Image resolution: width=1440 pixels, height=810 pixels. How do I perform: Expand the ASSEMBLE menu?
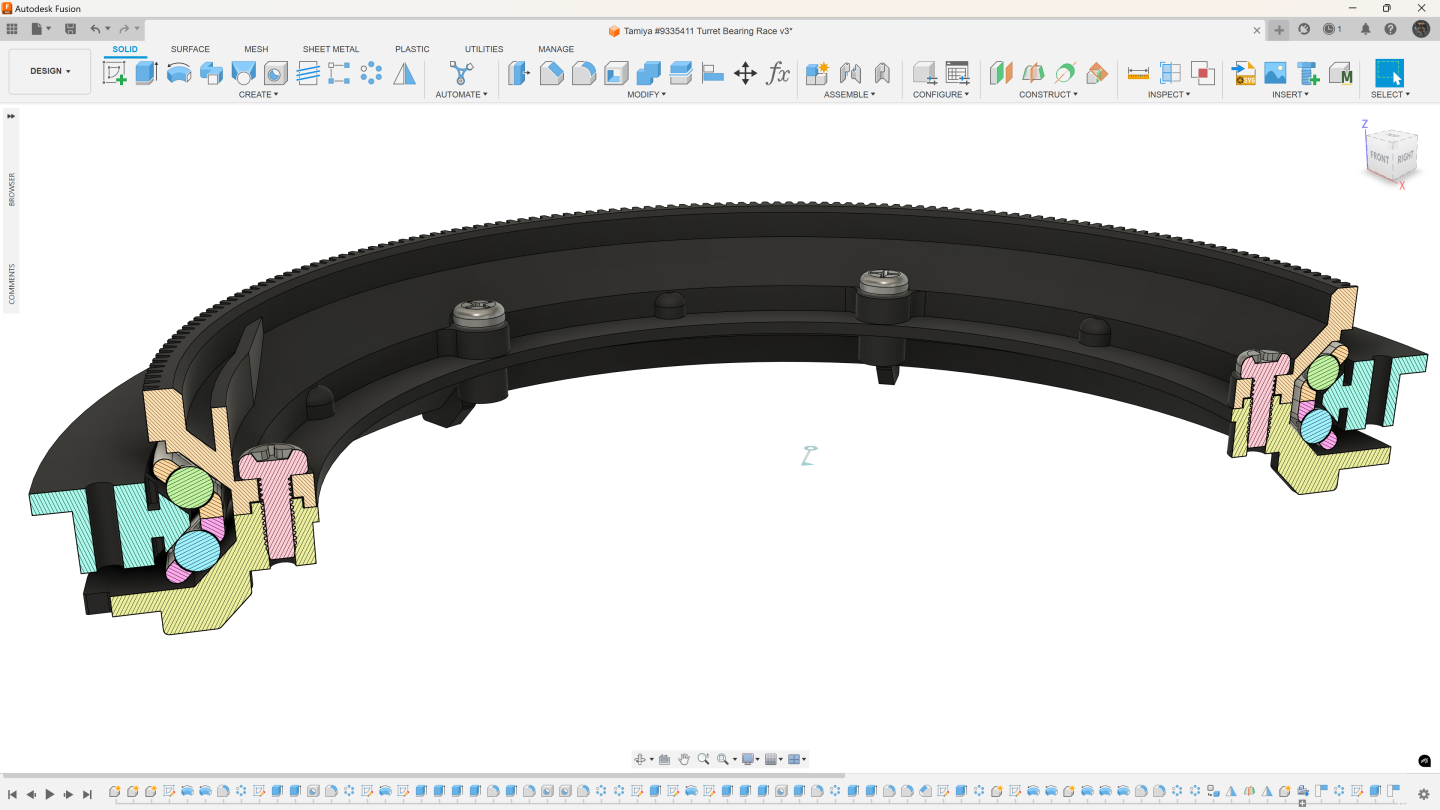pos(849,95)
